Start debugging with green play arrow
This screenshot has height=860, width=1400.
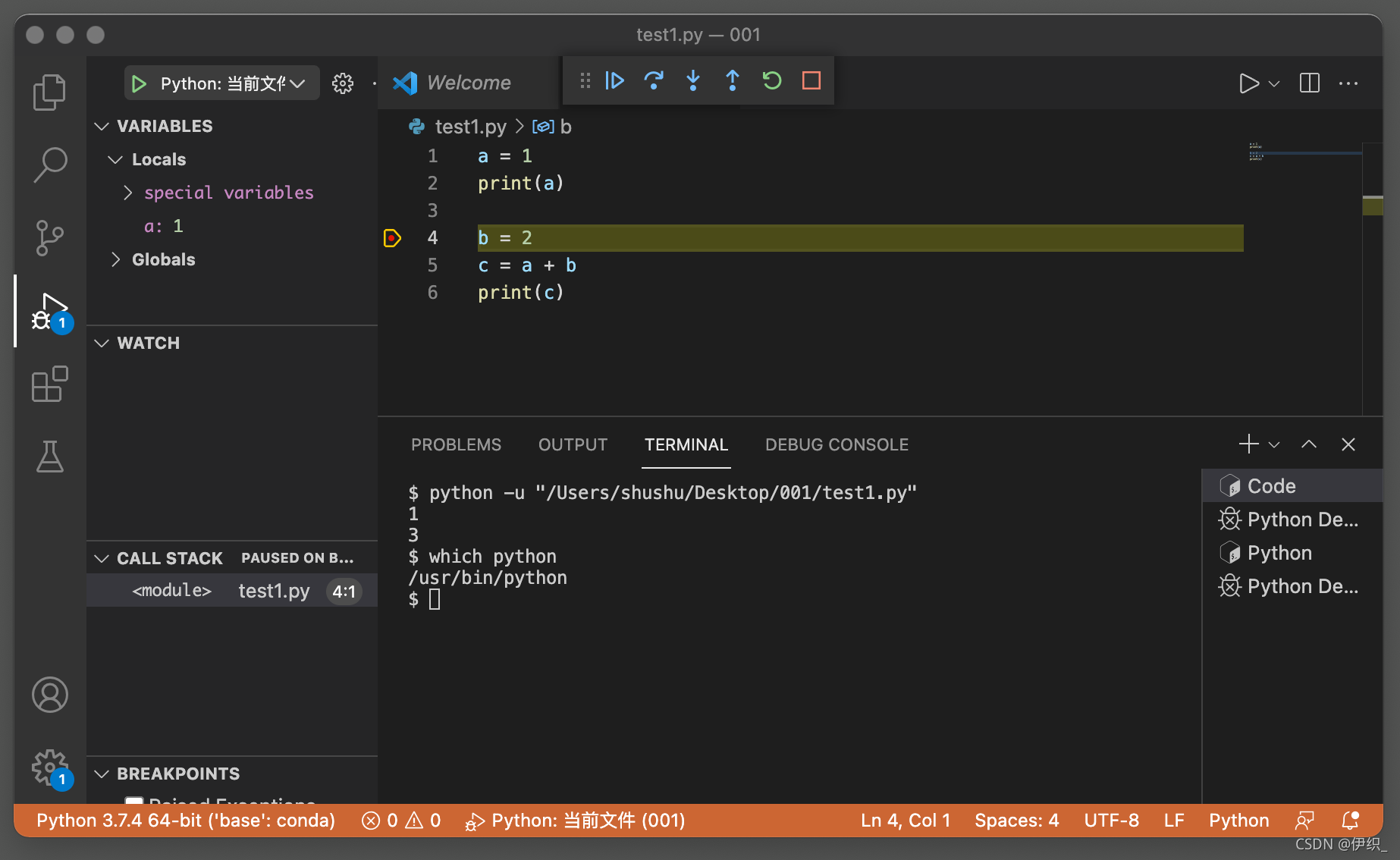coord(139,83)
